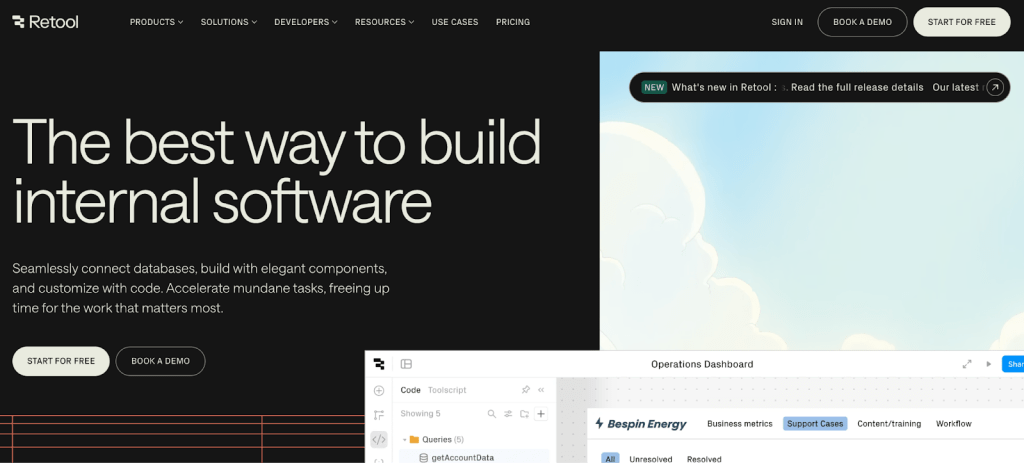Open the What's new arrow icon
Image resolution: width=1024 pixels, height=463 pixels.
pyautogui.click(x=995, y=88)
